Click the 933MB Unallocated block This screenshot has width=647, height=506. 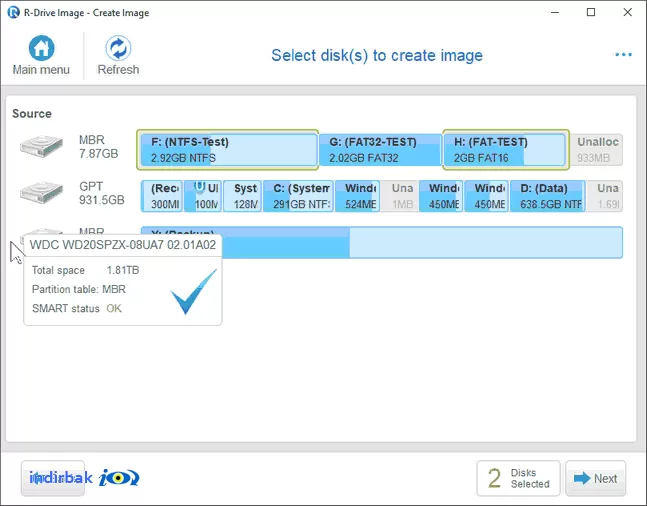click(x=597, y=150)
